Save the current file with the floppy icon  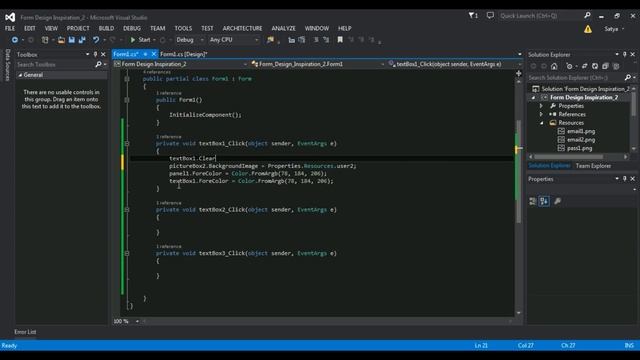pyautogui.click(x=72, y=40)
